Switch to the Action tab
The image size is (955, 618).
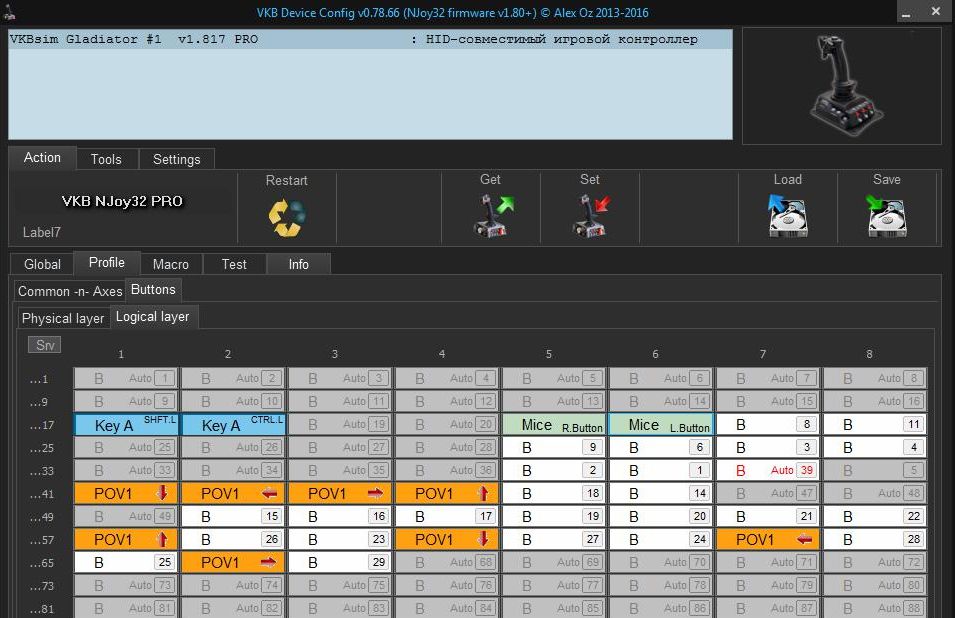coord(42,158)
